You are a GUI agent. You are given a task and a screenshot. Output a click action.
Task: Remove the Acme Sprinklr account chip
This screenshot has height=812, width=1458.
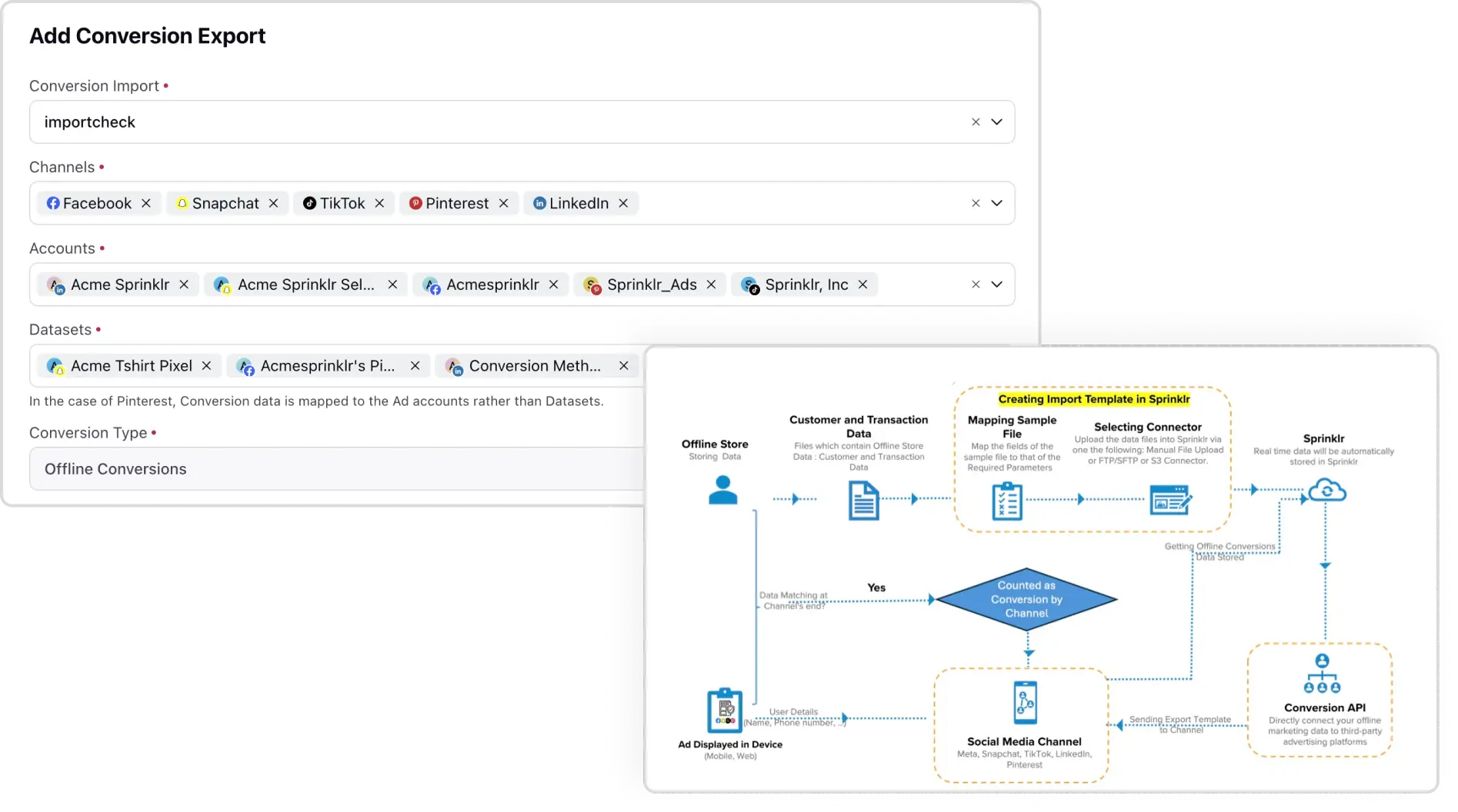pyautogui.click(x=184, y=285)
